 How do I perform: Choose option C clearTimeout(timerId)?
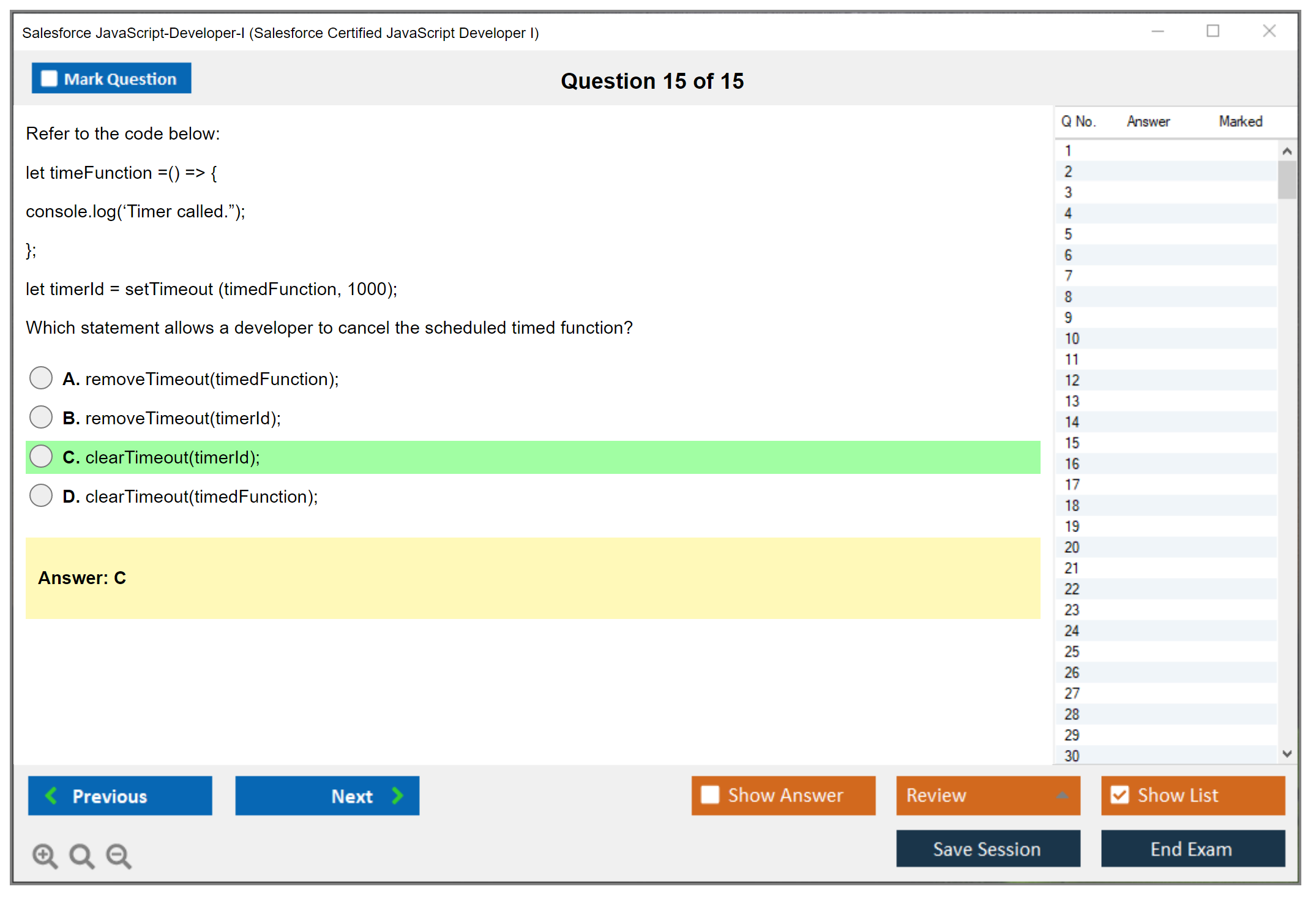[x=41, y=456]
